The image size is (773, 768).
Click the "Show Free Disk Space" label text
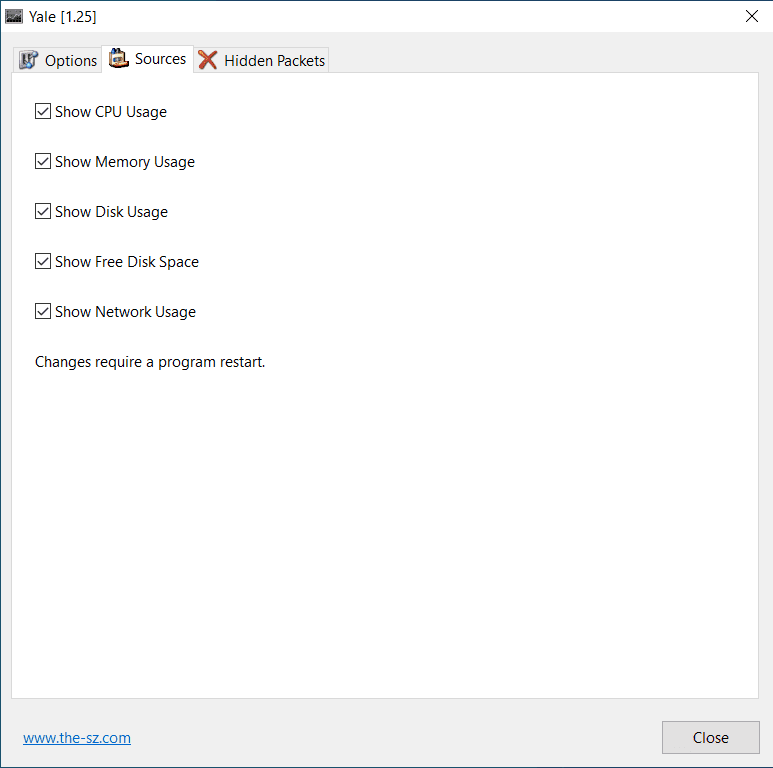point(127,262)
